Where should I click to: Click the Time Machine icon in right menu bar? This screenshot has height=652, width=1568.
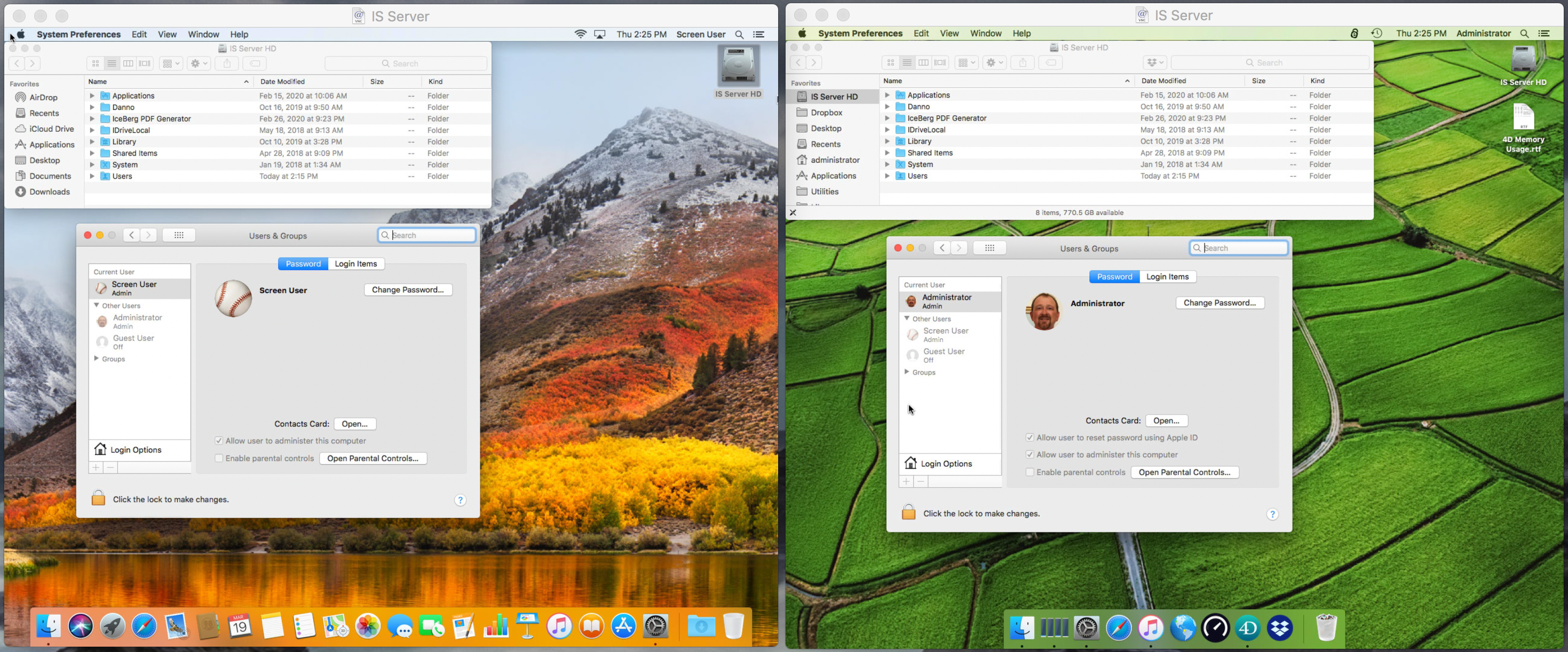(1376, 34)
